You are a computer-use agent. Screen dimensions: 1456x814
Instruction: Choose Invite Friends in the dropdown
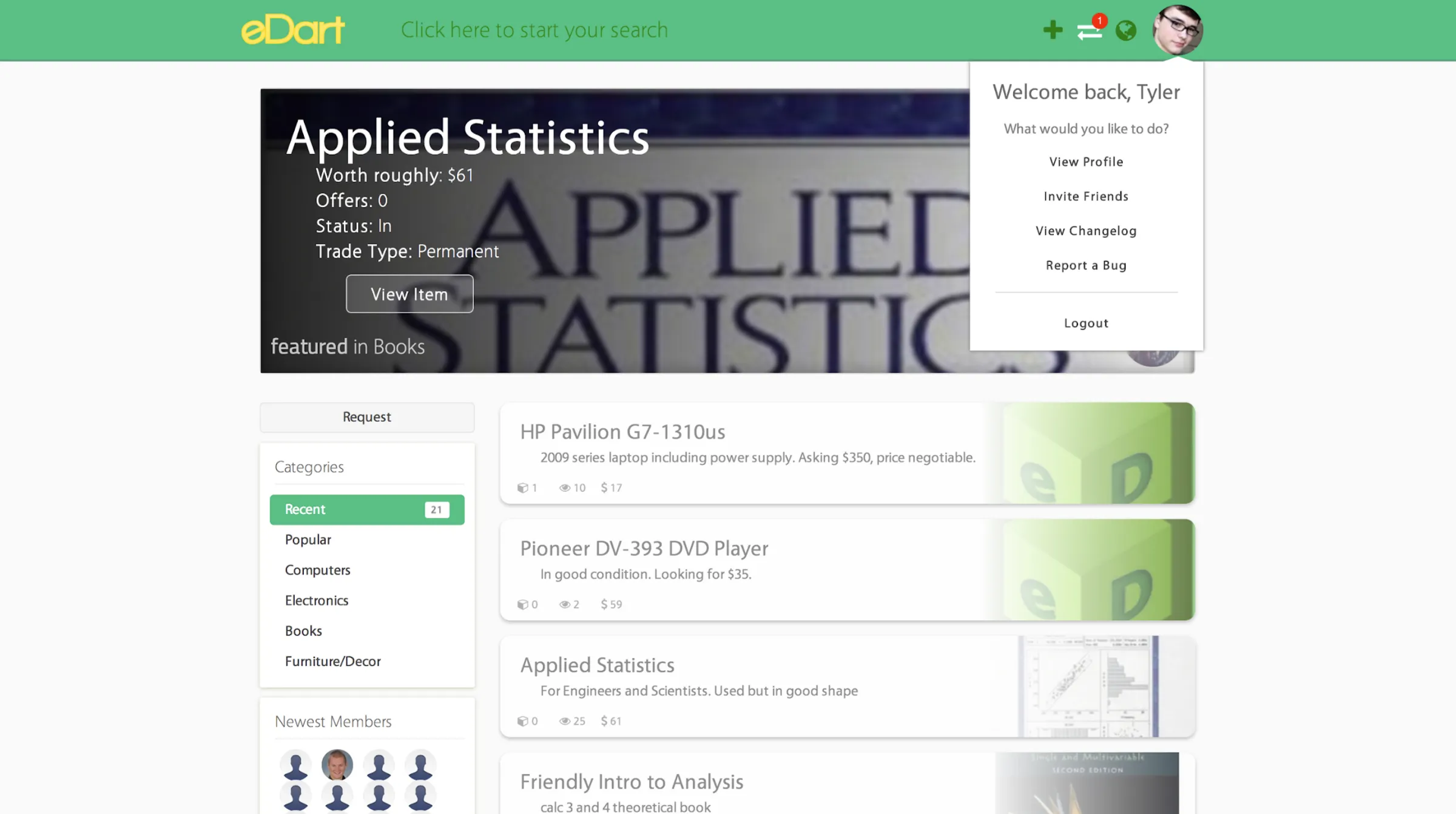pyautogui.click(x=1086, y=197)
